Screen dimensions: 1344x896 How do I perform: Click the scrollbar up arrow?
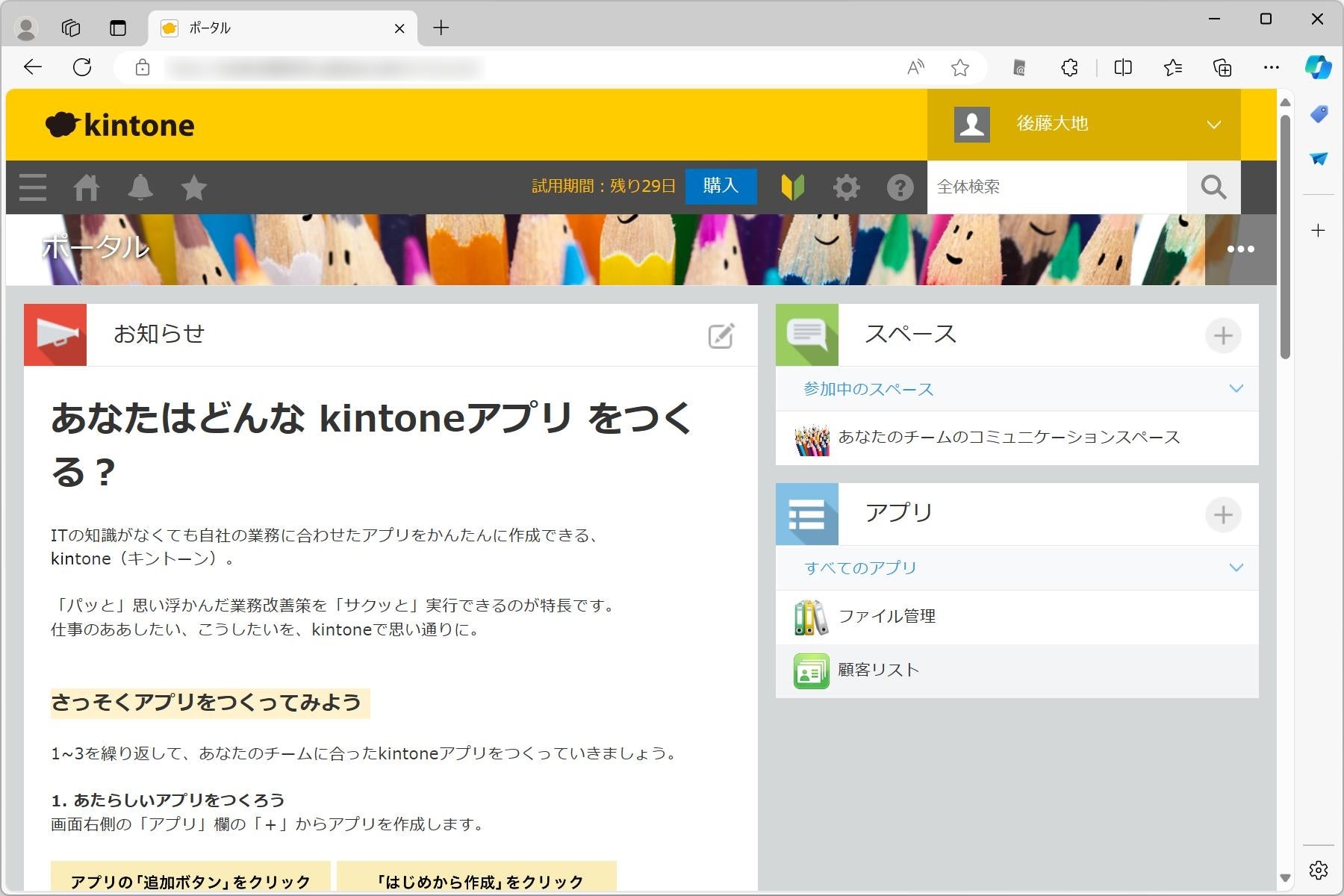pos(1285,102)
